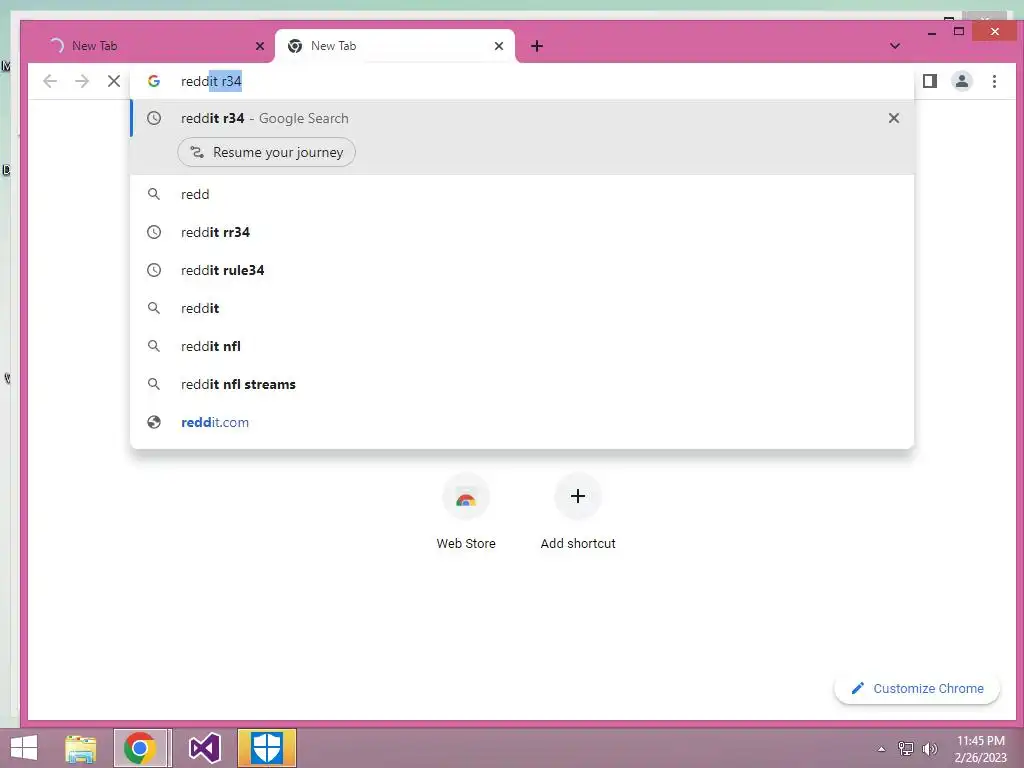The image size is (1024, 768).
Task: Choose the 'reddit nfl streams' suggestion
Action: click(x=522, y=384)
